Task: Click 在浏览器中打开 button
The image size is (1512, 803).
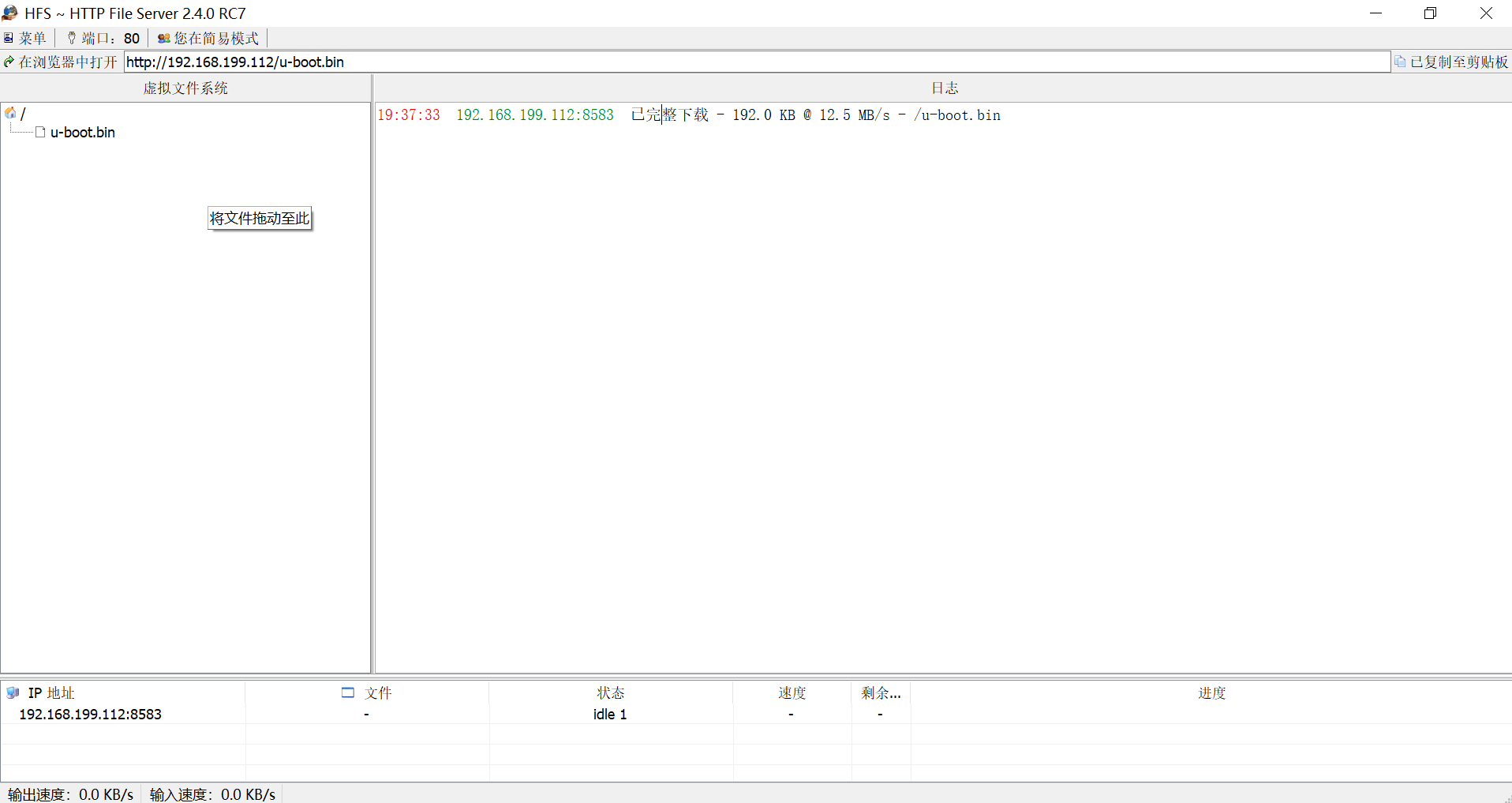Action: click(x=60, y=62)
